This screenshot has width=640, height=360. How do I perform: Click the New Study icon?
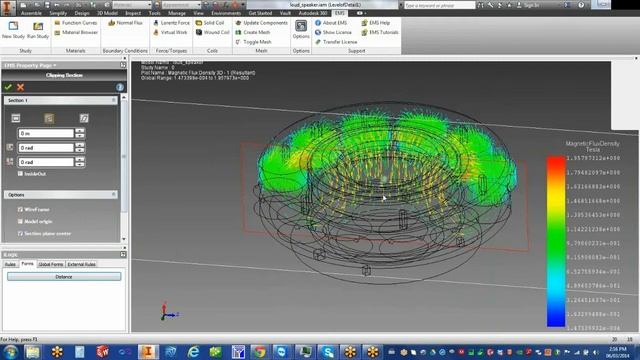point(13,27)
